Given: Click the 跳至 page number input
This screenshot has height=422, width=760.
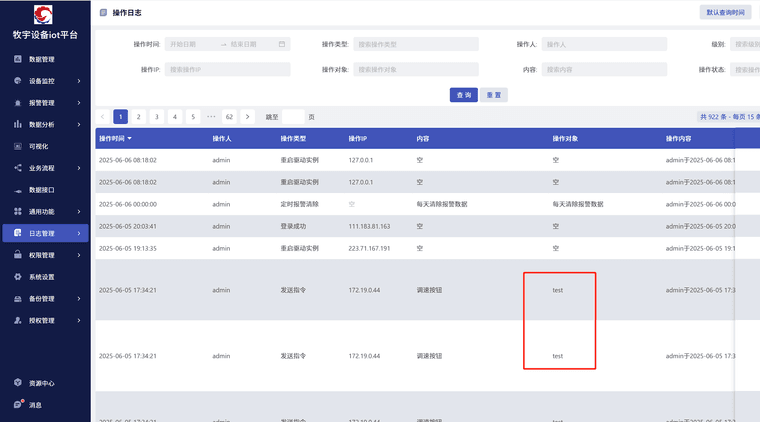Looking at the screenshot, I should 293,117.
